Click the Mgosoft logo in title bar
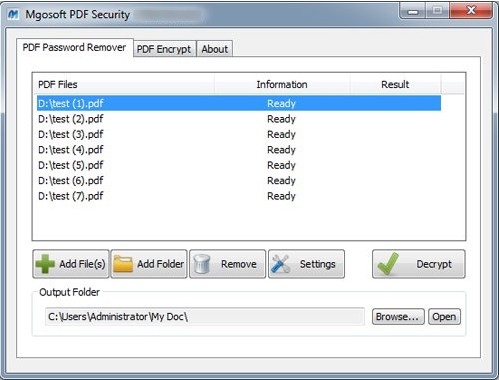 coord(13,14)
